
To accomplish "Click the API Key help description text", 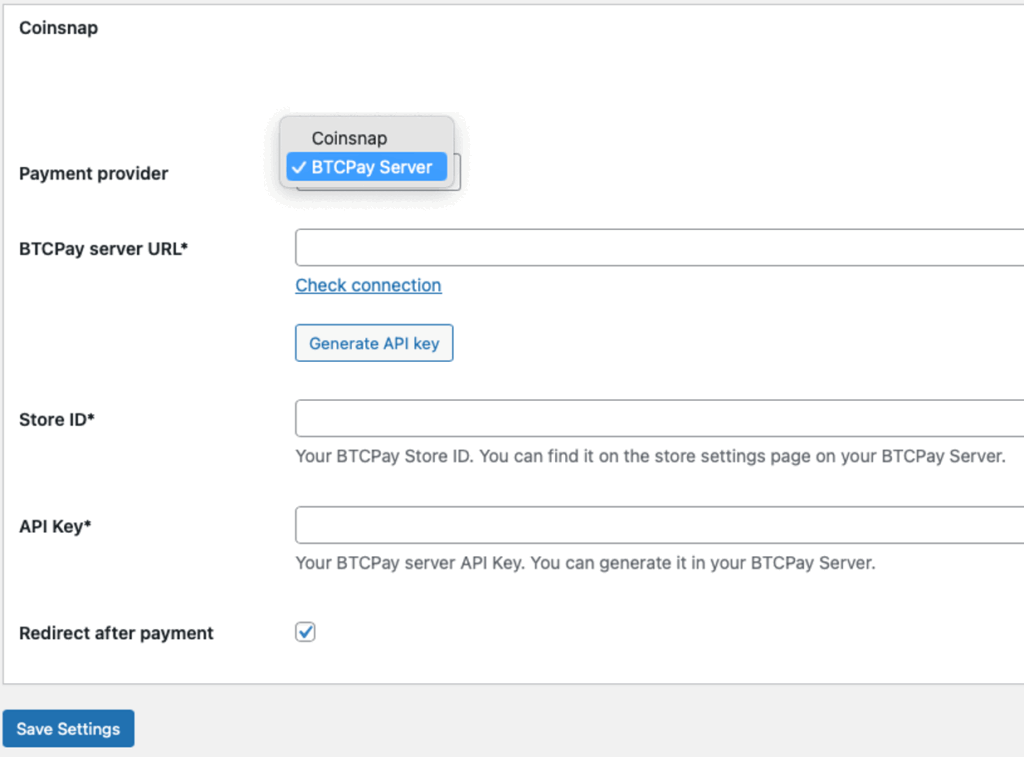I will click(585, 563).
